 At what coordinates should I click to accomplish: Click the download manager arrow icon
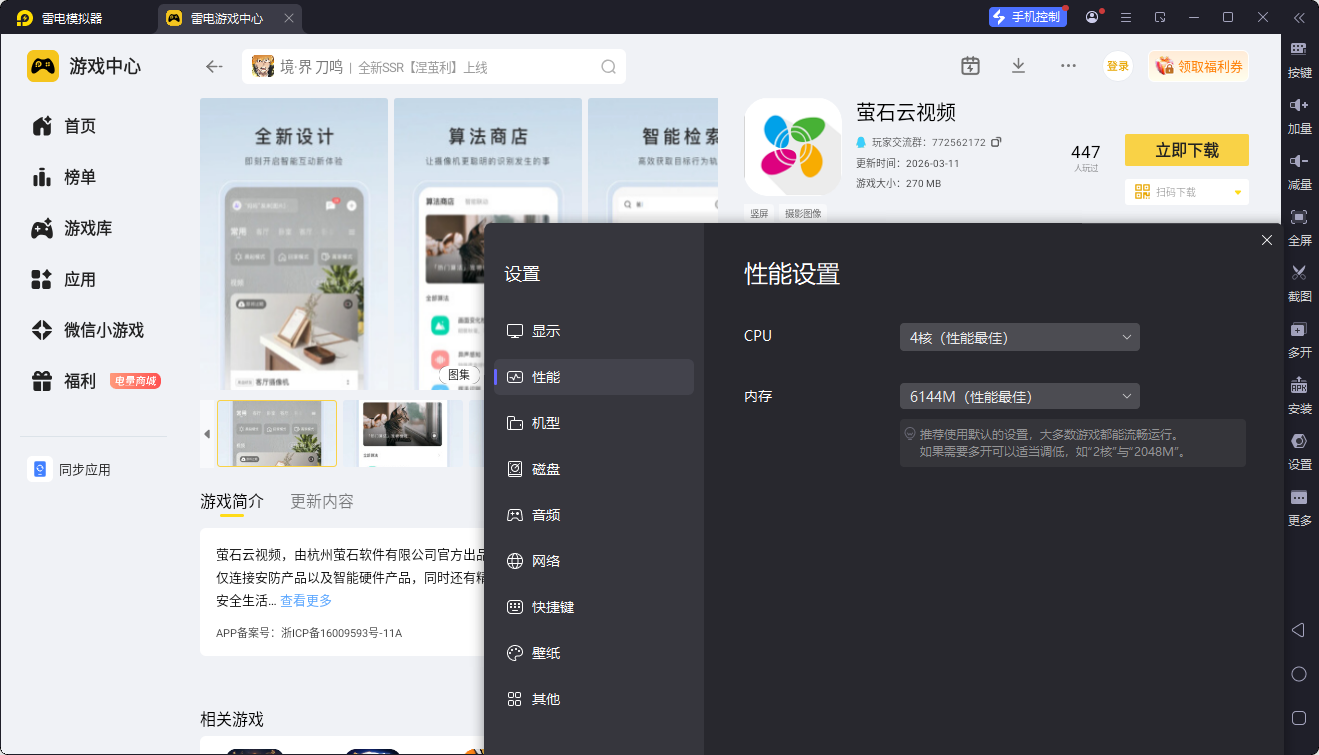[1018, 66]
